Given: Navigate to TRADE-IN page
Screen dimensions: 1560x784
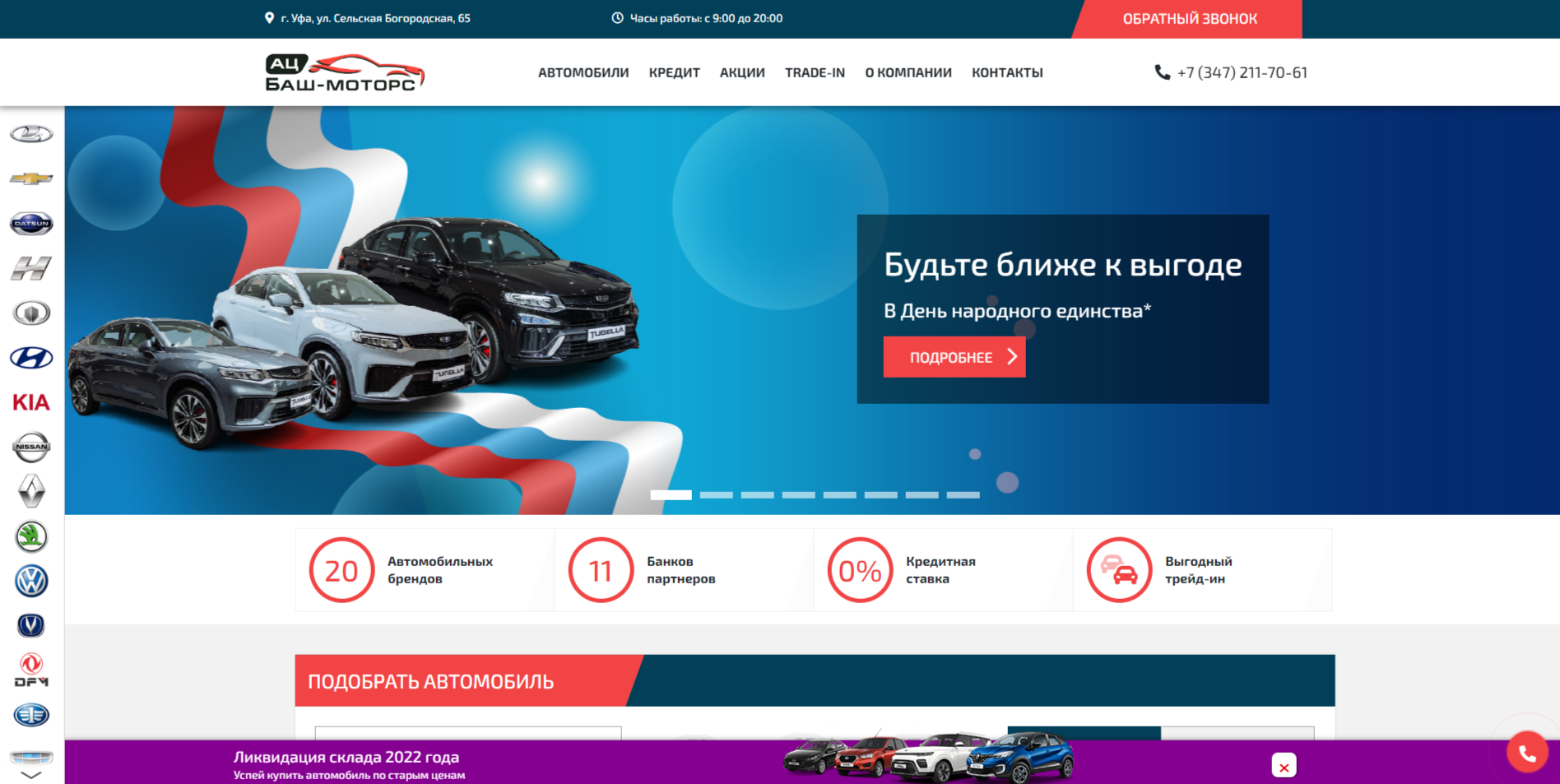Looking at the screenshot, I should click(815, 72).
